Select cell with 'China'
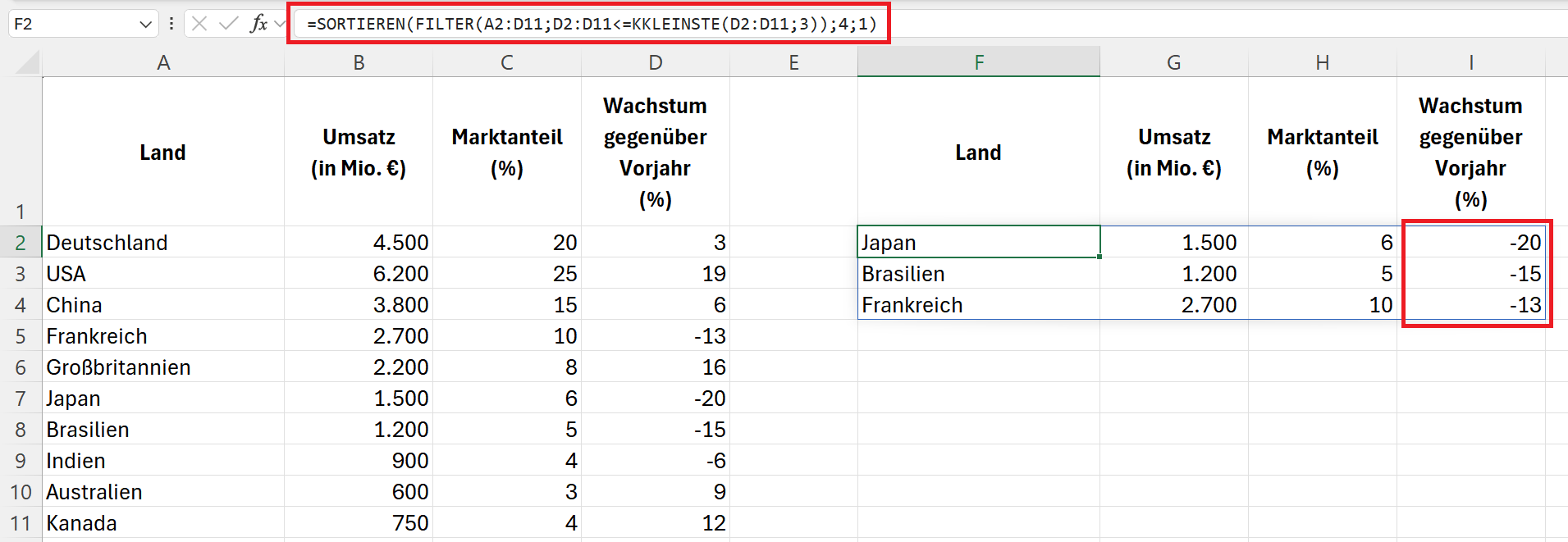The width and height of the screenshot is (1568, 542). (x=163, y=305)
